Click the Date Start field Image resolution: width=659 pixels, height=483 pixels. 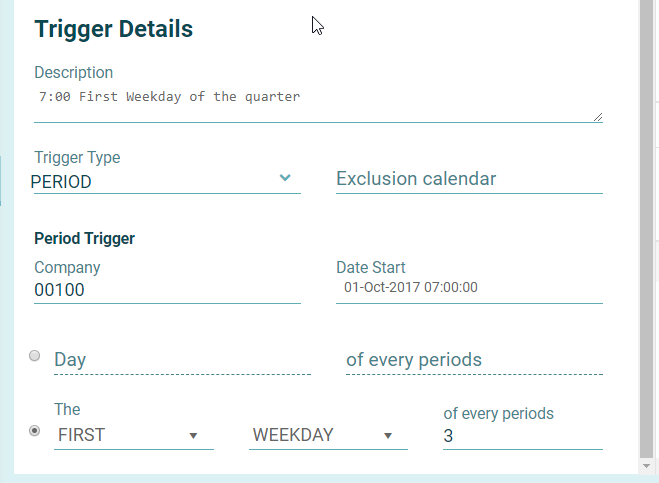coord(468,288)
